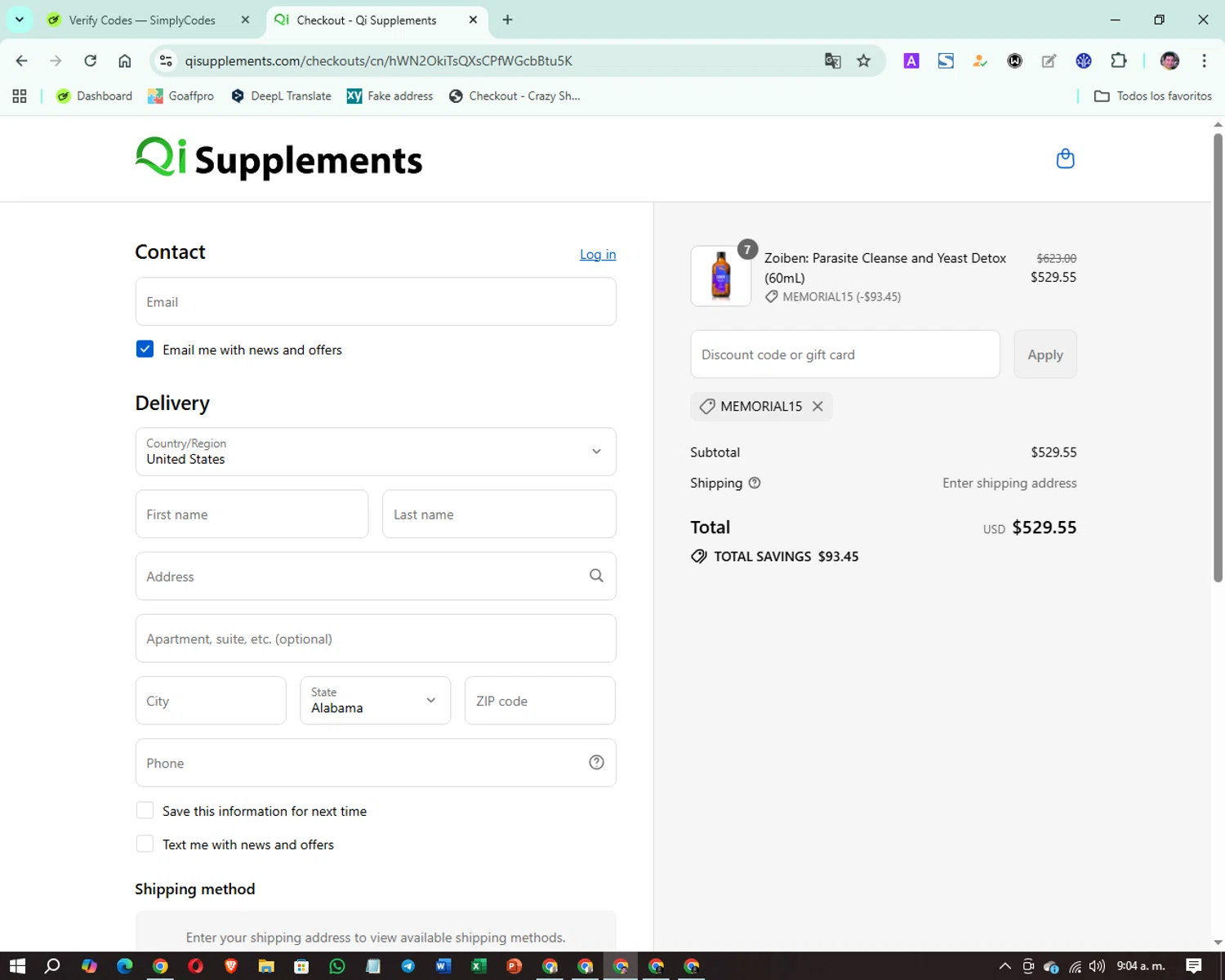This screenshot has width=1225, height=980.
Task: Click the Qi Supplements logo
Action: (x=278, y=158)
